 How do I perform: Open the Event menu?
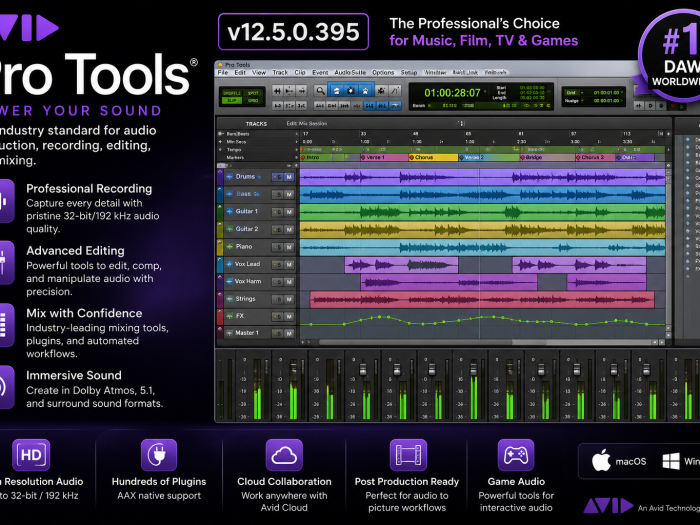(320, 72)
